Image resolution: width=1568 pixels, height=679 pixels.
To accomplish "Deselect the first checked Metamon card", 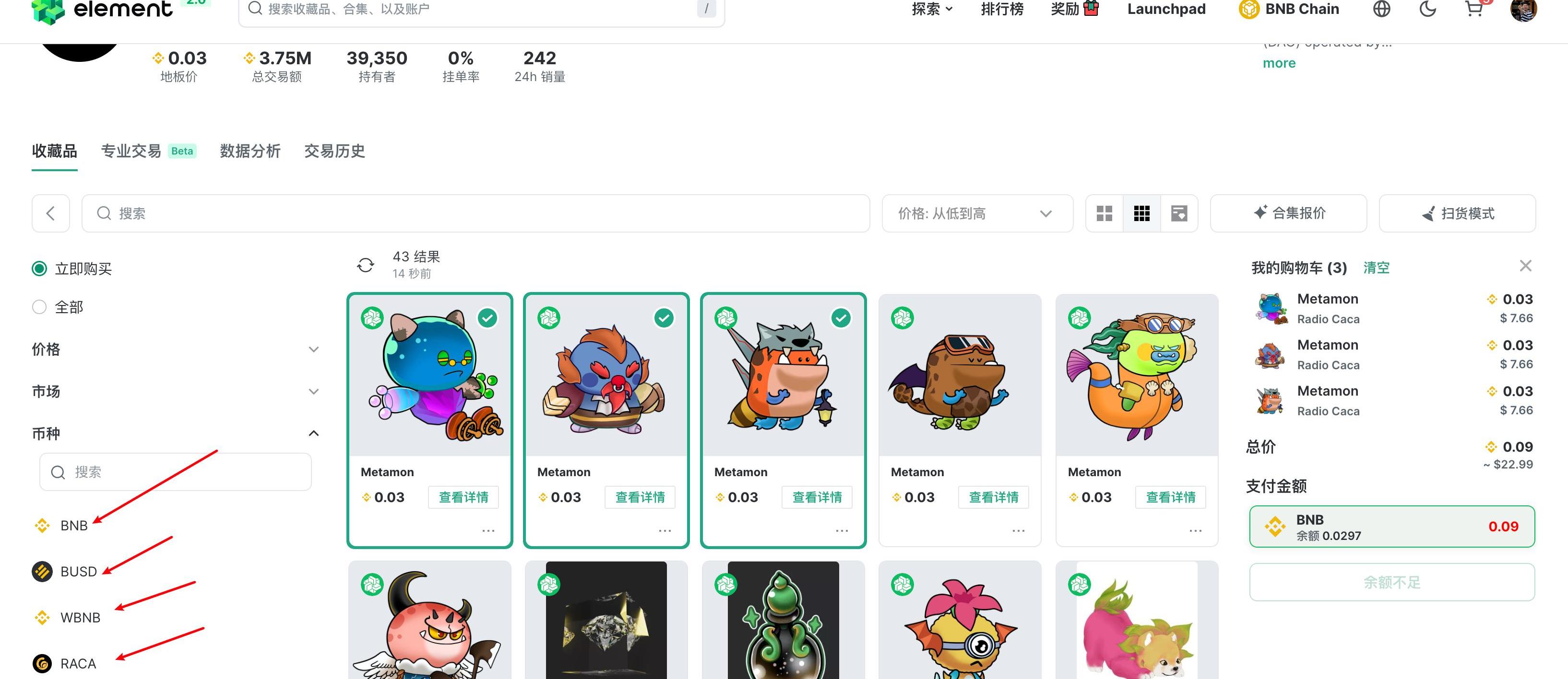I will pyautogui.click(x=487, y=317).
